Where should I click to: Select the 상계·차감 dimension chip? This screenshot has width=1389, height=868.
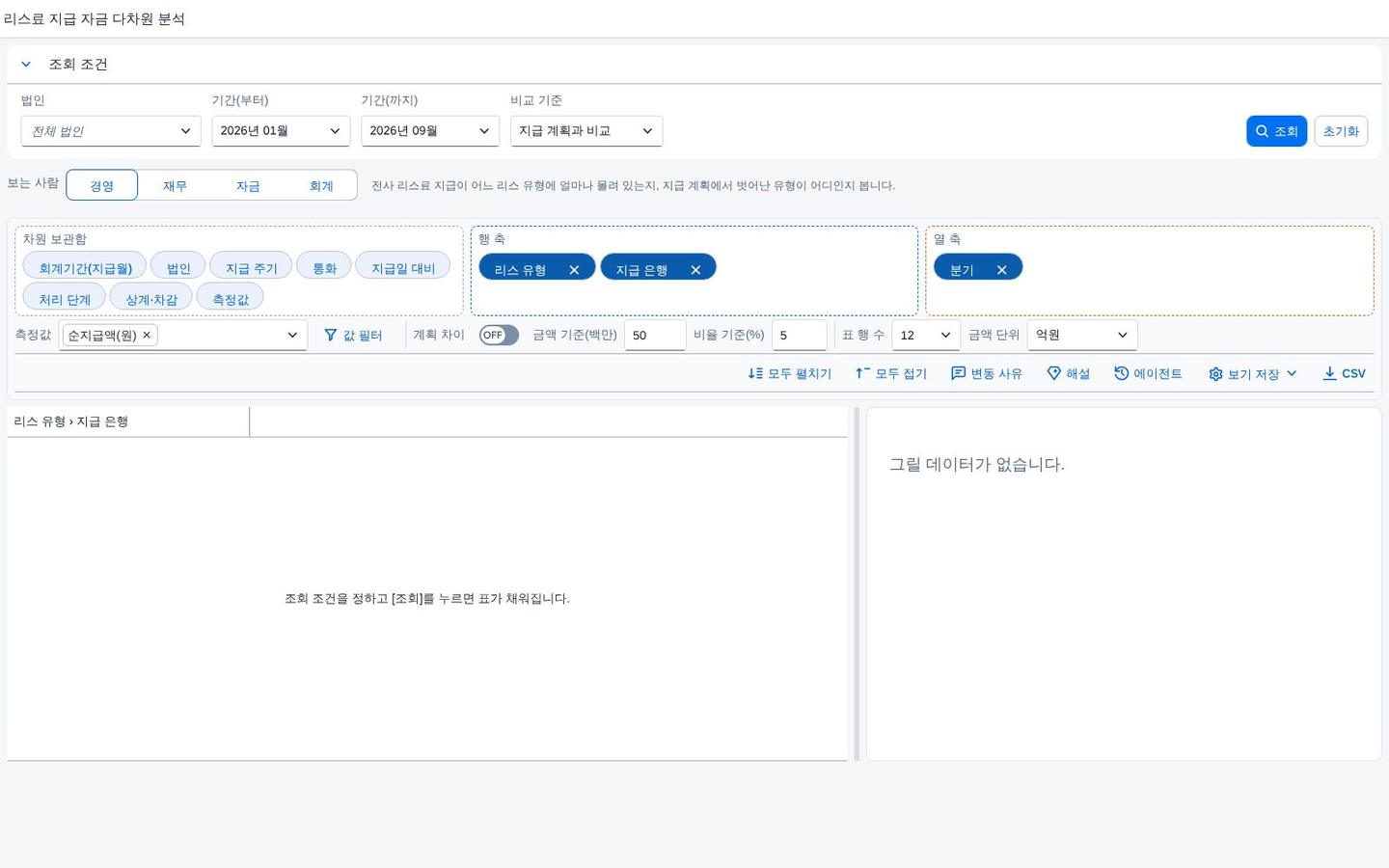(151, 298)
